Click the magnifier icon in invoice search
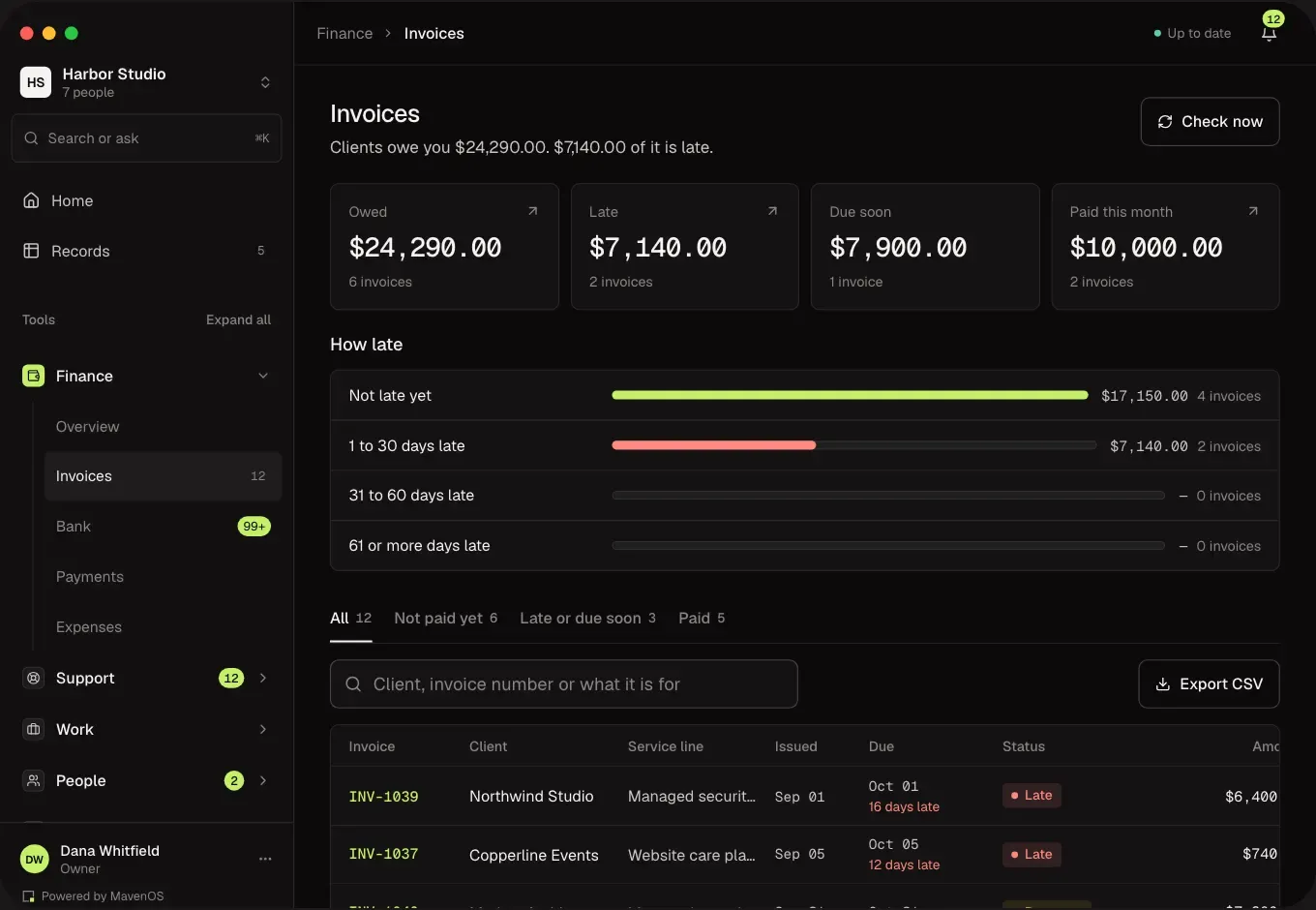 tap(353, 684)
